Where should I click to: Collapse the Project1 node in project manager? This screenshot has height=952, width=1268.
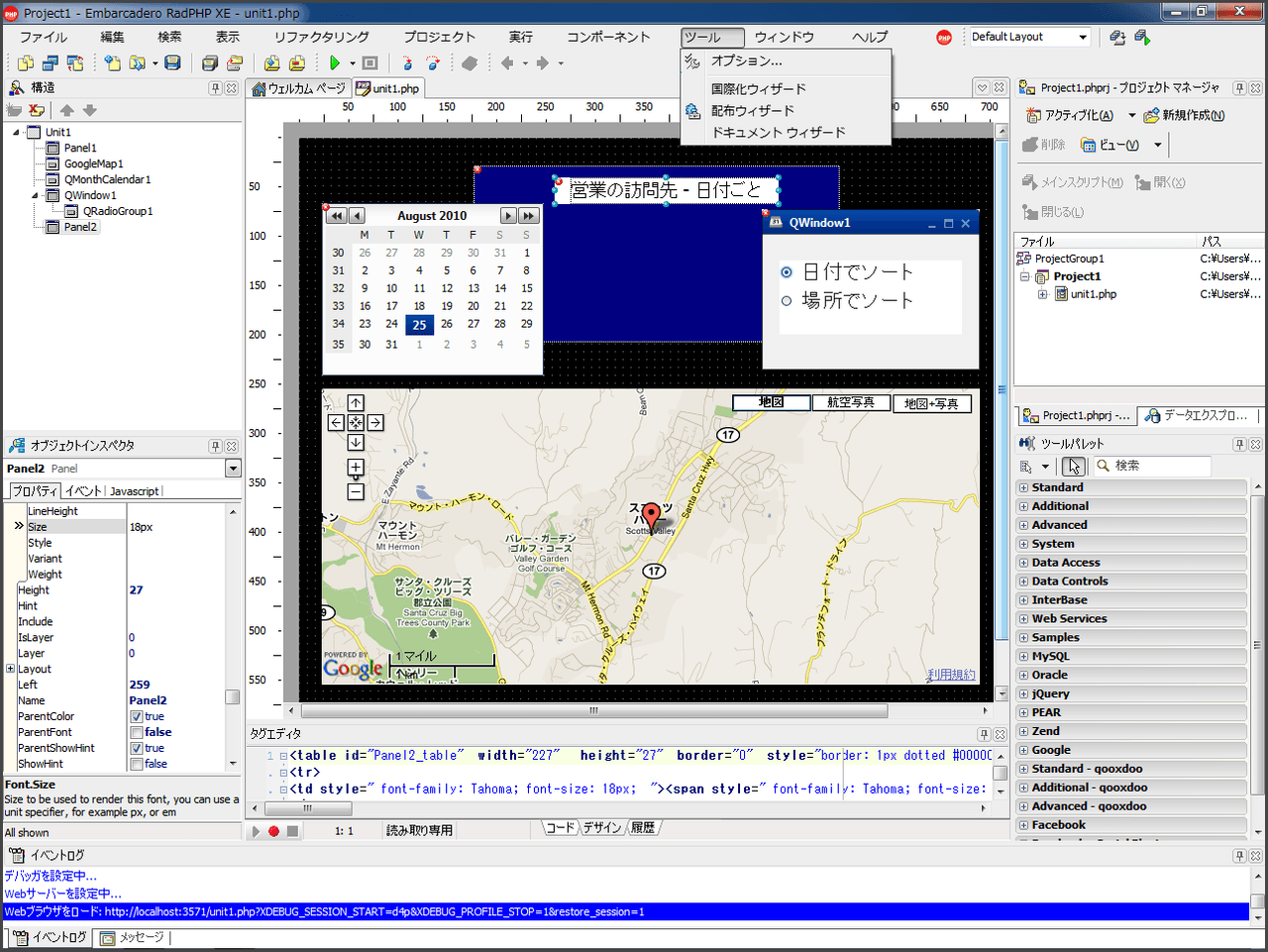click(1025, 276)
